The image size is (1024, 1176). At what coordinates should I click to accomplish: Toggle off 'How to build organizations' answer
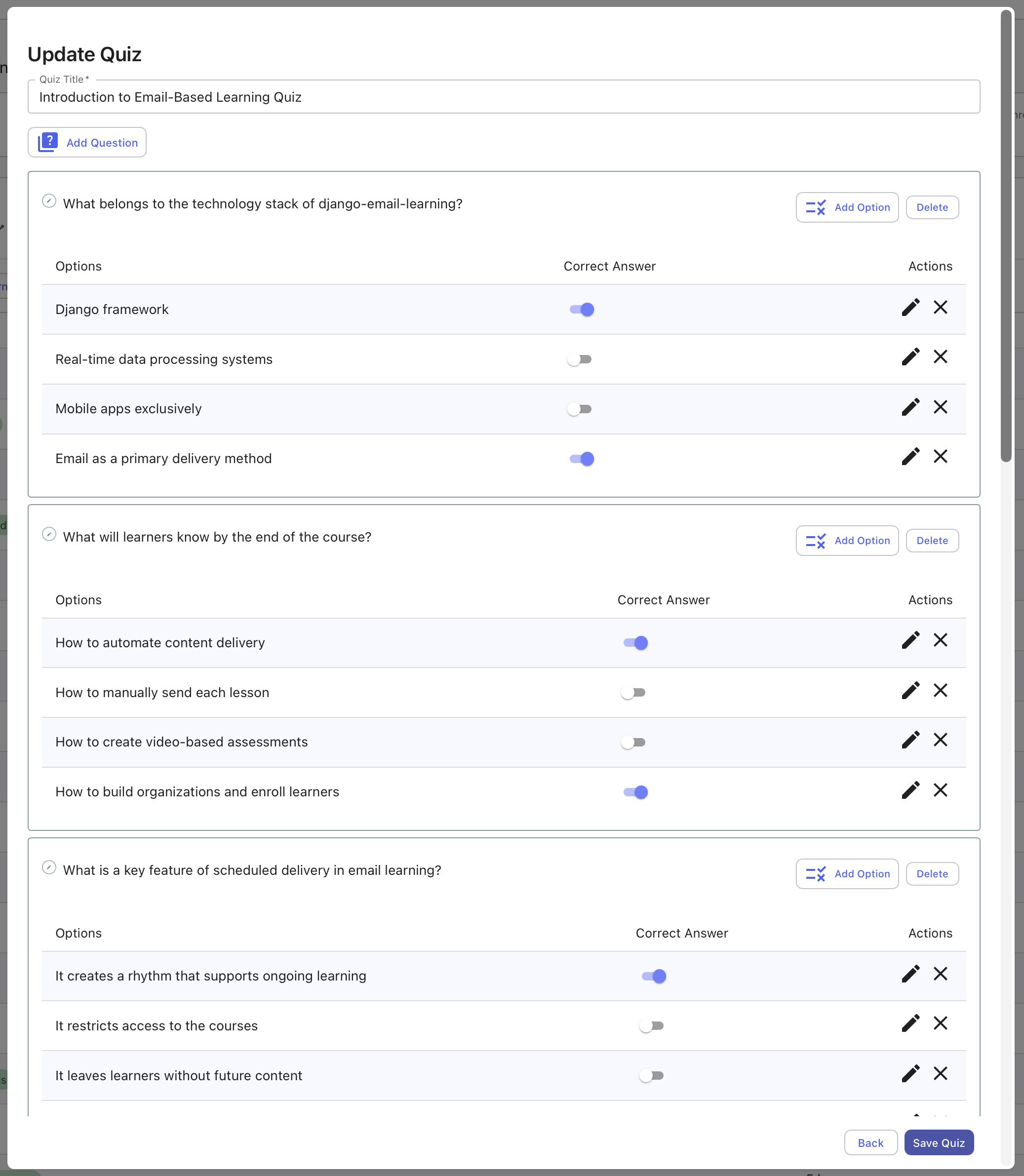(x=635, y=792)
